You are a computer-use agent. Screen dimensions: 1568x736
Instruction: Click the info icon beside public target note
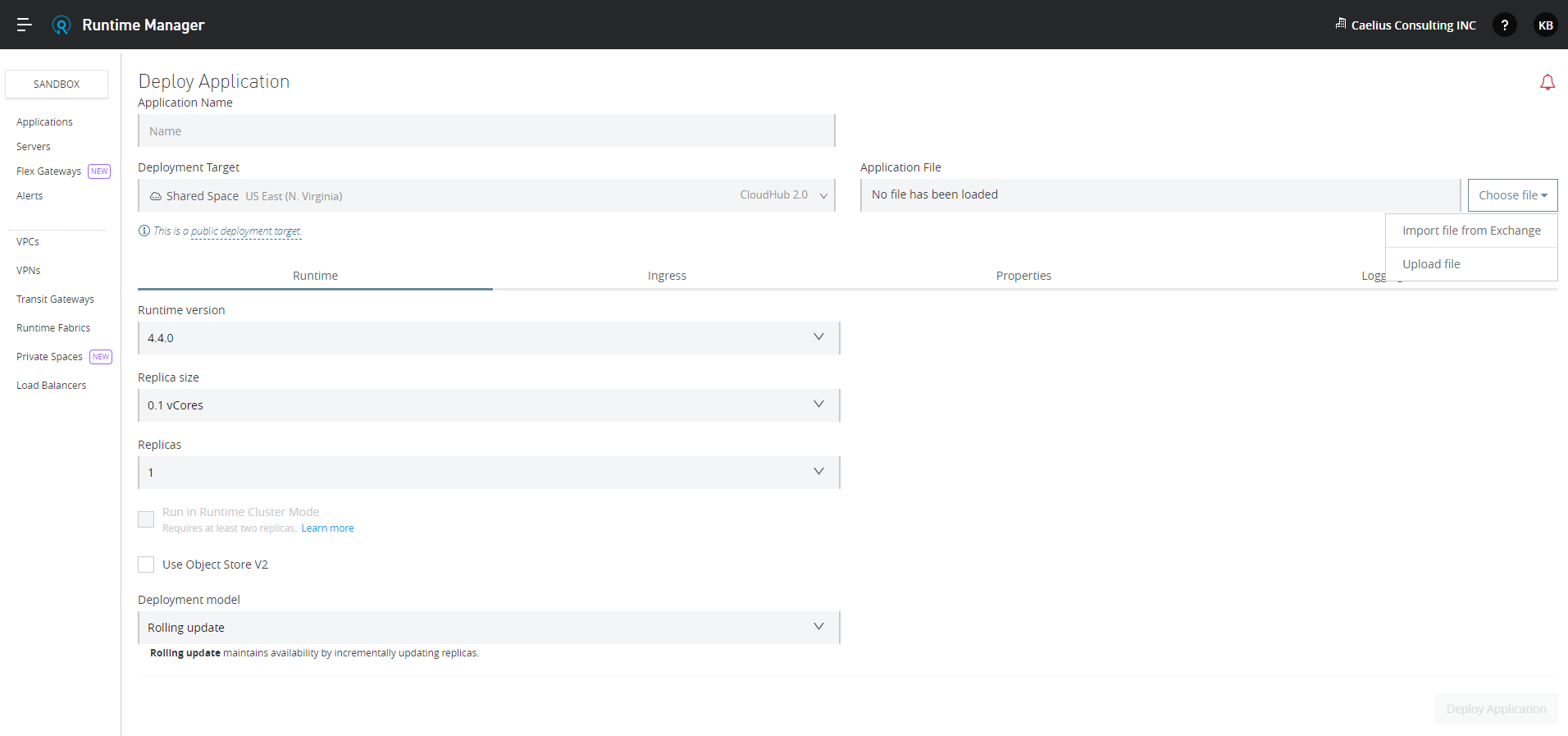click(x=144, y=231)
